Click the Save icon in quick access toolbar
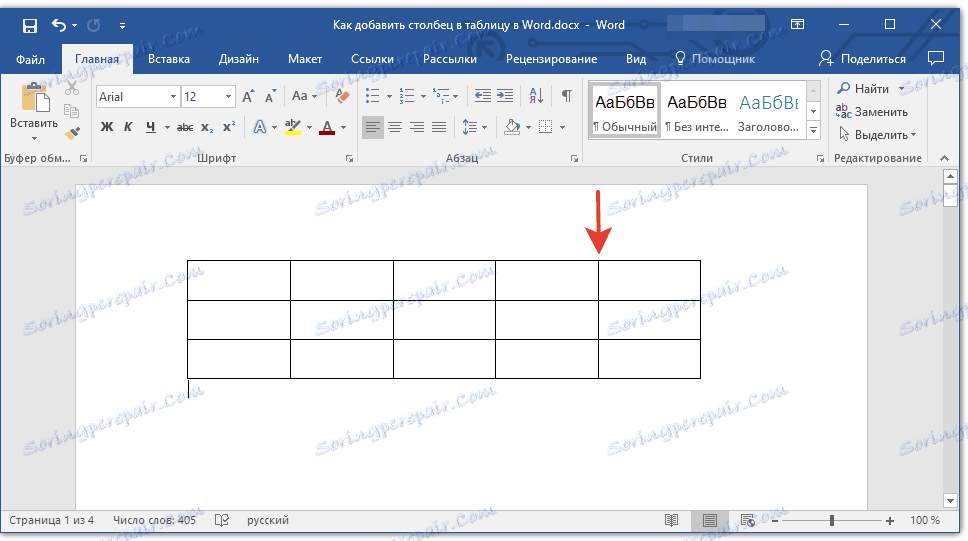This screenshot has width=968, height=541. [29, 25]
